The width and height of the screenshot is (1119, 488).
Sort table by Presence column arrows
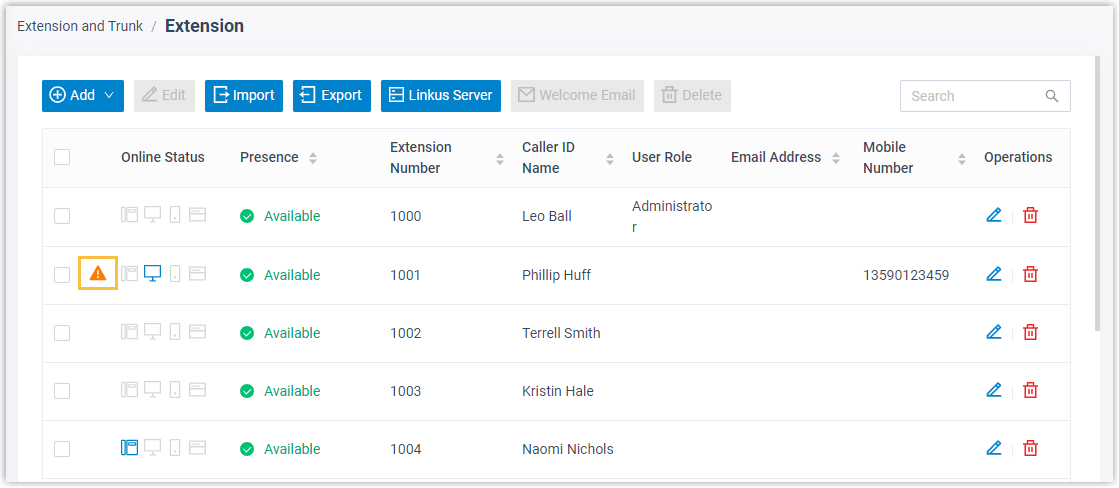click(x=313, y=158)
